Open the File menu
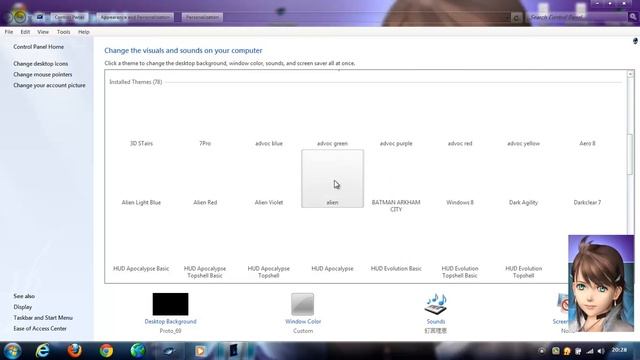The width and height of the screenshot is (640, 360). [9, 32]
